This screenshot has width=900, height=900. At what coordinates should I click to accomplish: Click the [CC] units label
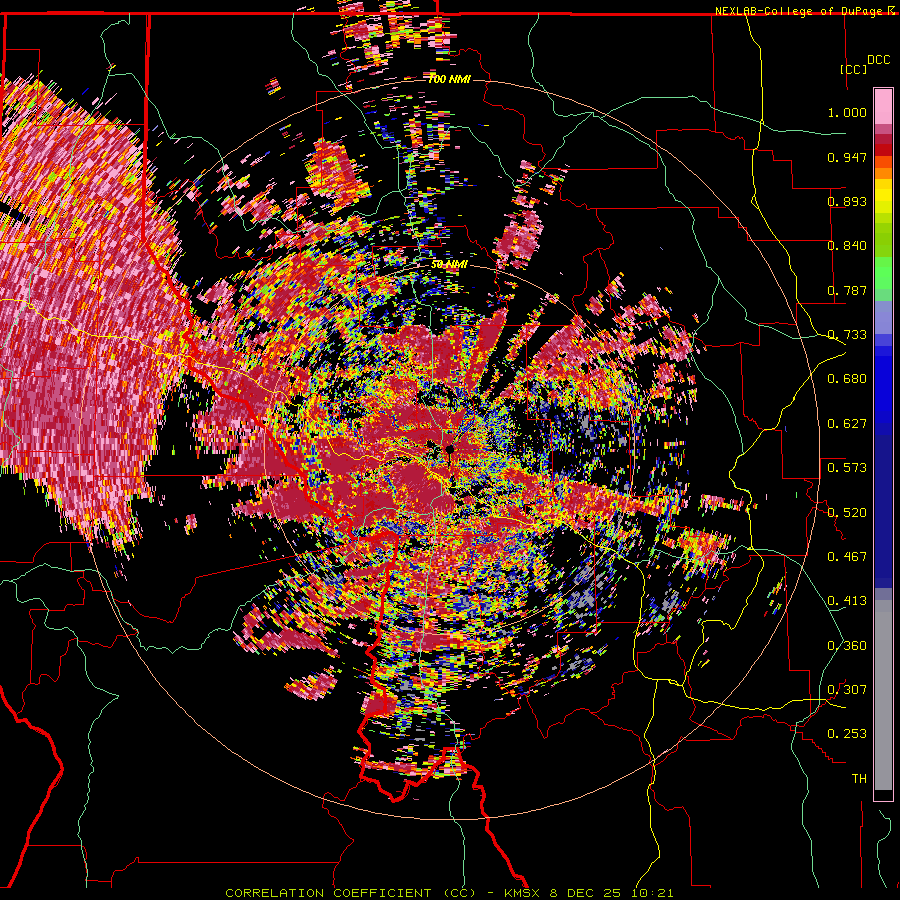click(x=853, y=69)
